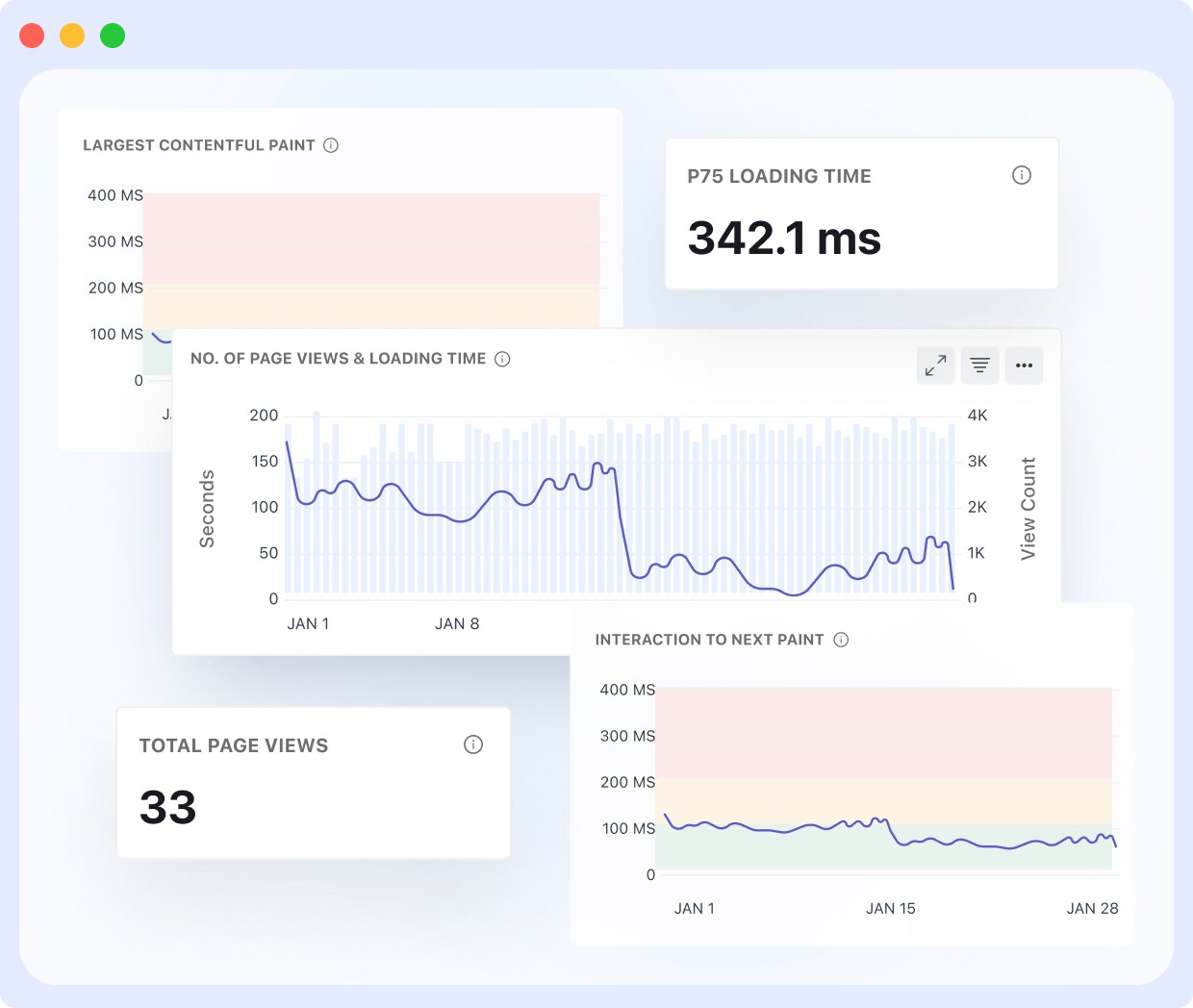Click the JAN 28 label on Interaction chart
1193x1008 pixels.
coord(1092,909)
